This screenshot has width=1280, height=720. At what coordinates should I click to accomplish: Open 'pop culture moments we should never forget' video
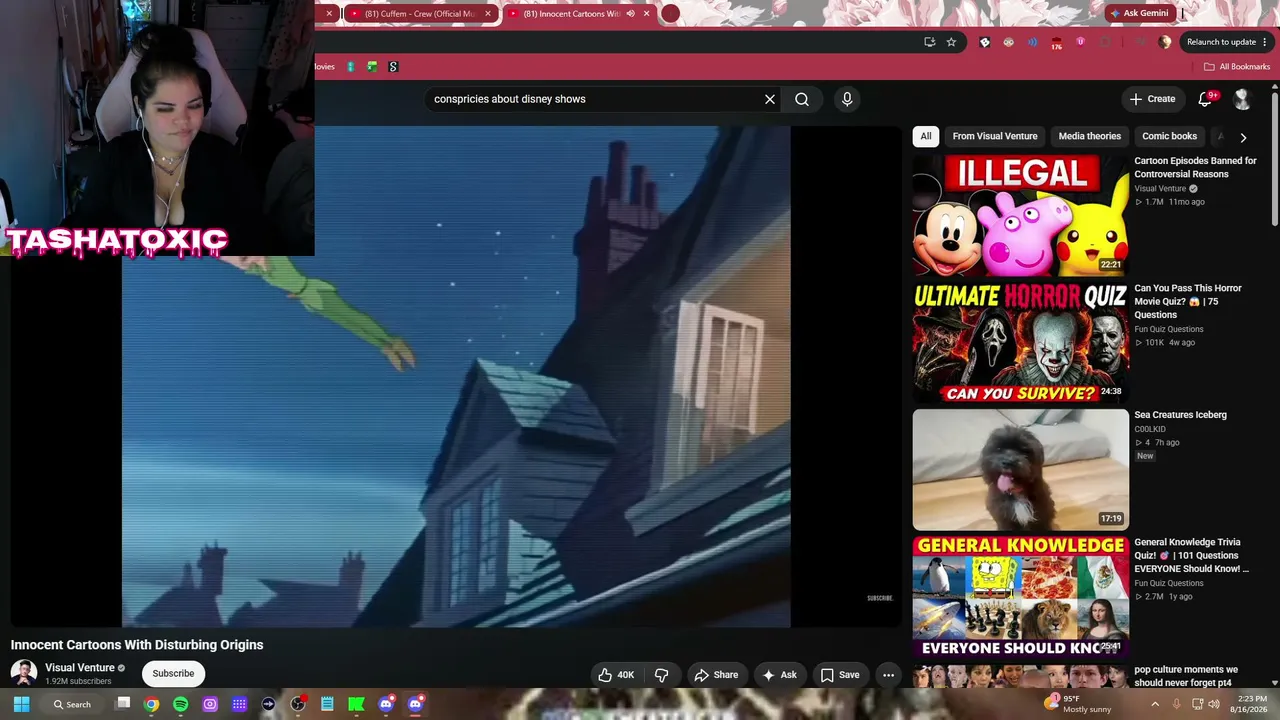click(1185, 676)
